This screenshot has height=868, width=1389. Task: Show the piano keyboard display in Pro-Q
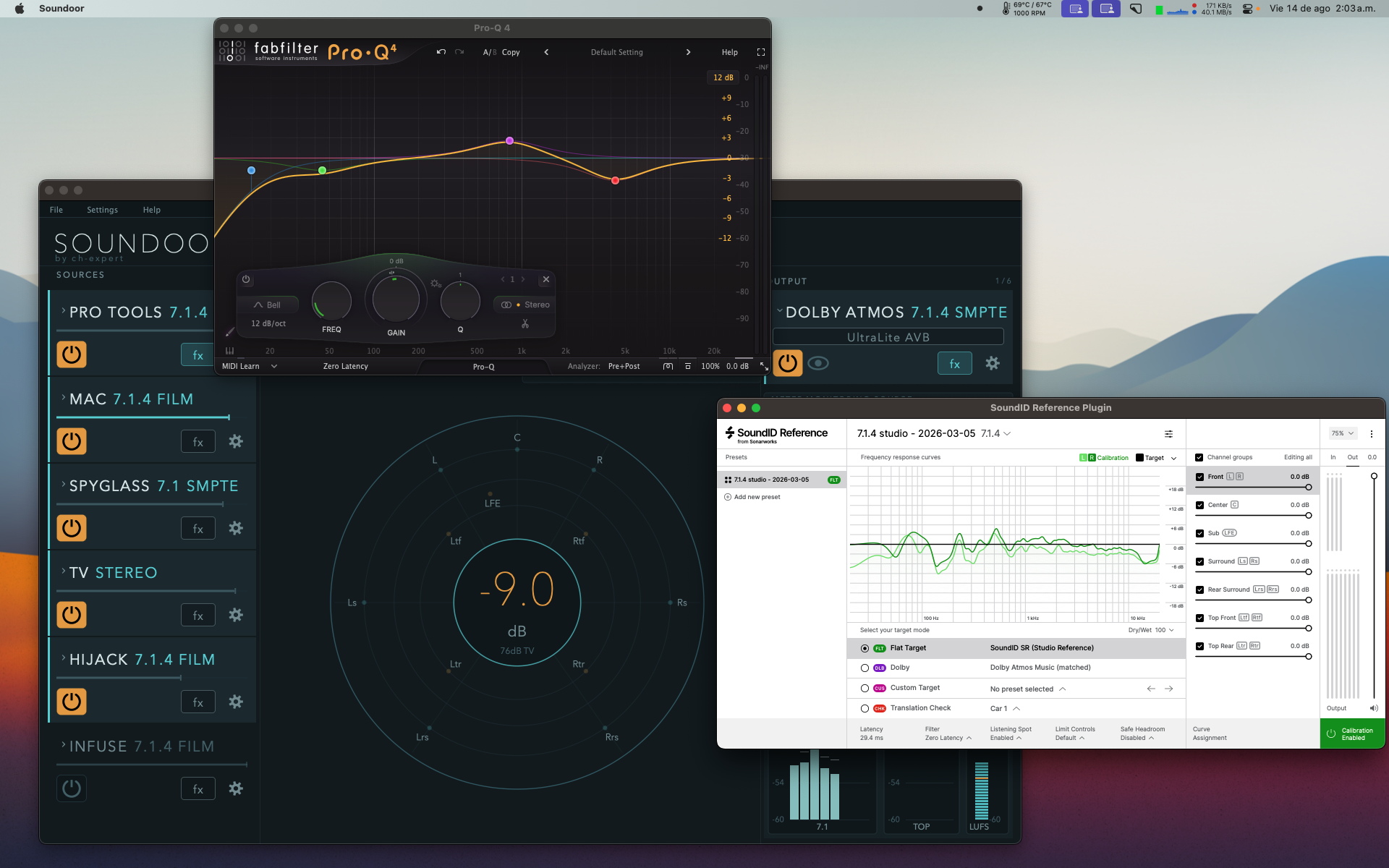click(229, 351)
